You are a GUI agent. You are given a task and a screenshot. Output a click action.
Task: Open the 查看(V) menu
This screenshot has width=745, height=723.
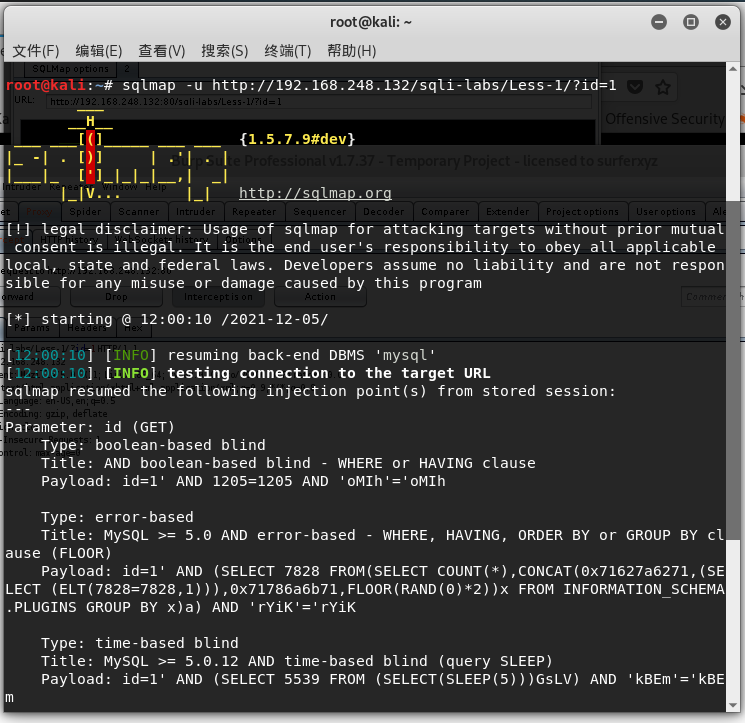pos(162,51)
